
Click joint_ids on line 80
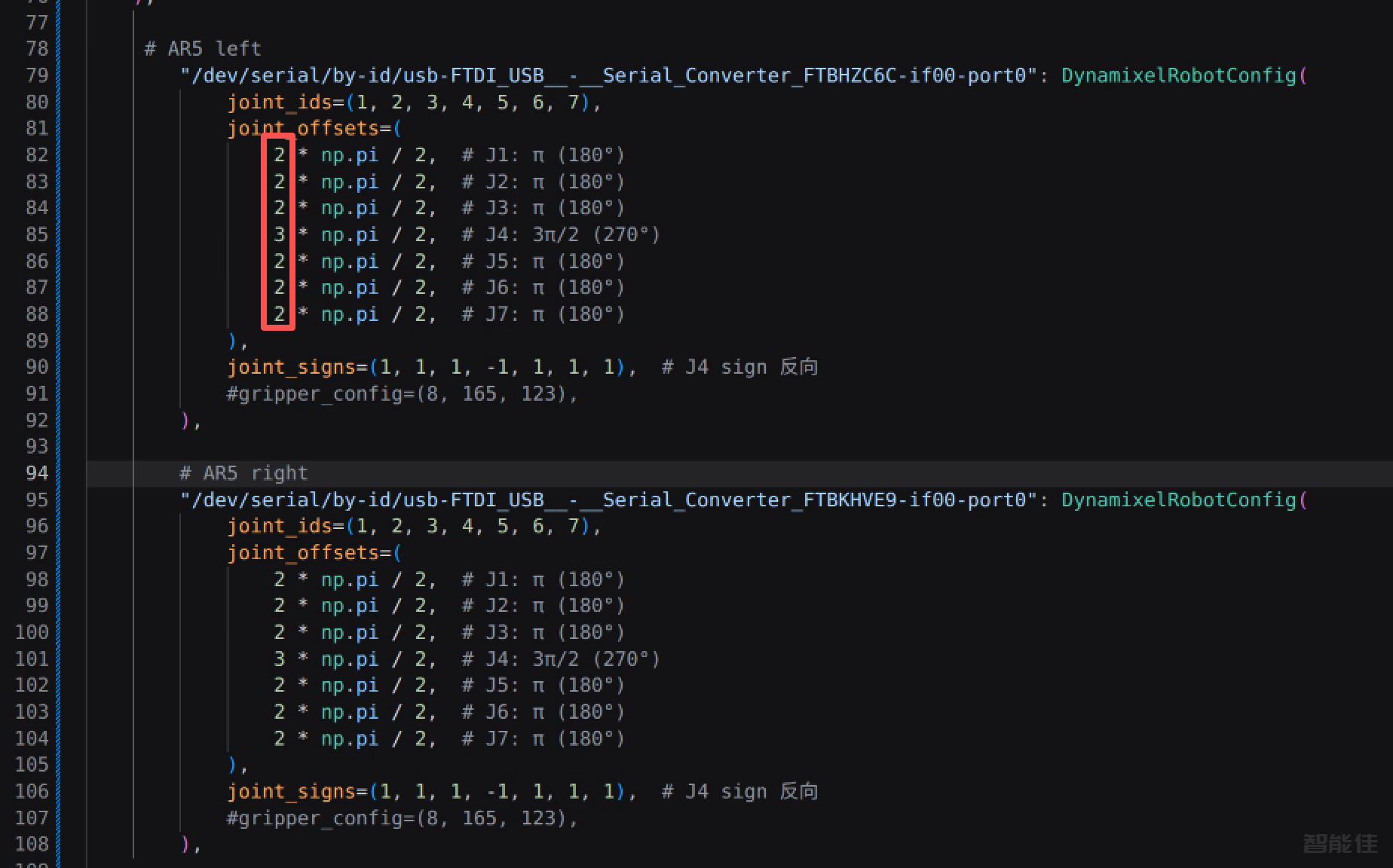click(x=280, y=102)
